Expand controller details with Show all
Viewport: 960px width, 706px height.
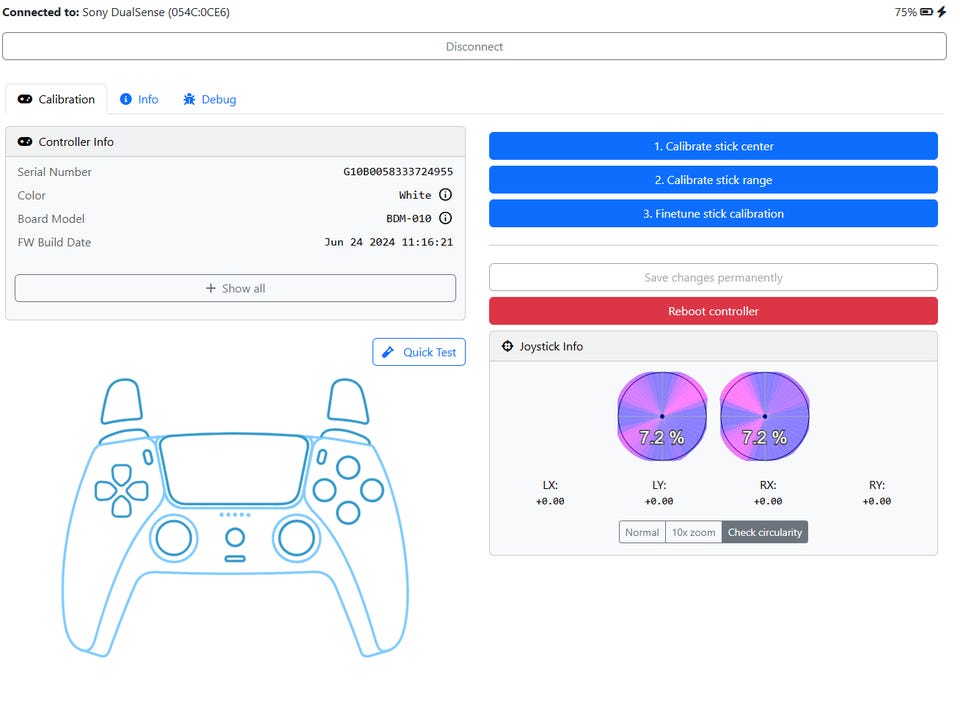coord(235,288)
